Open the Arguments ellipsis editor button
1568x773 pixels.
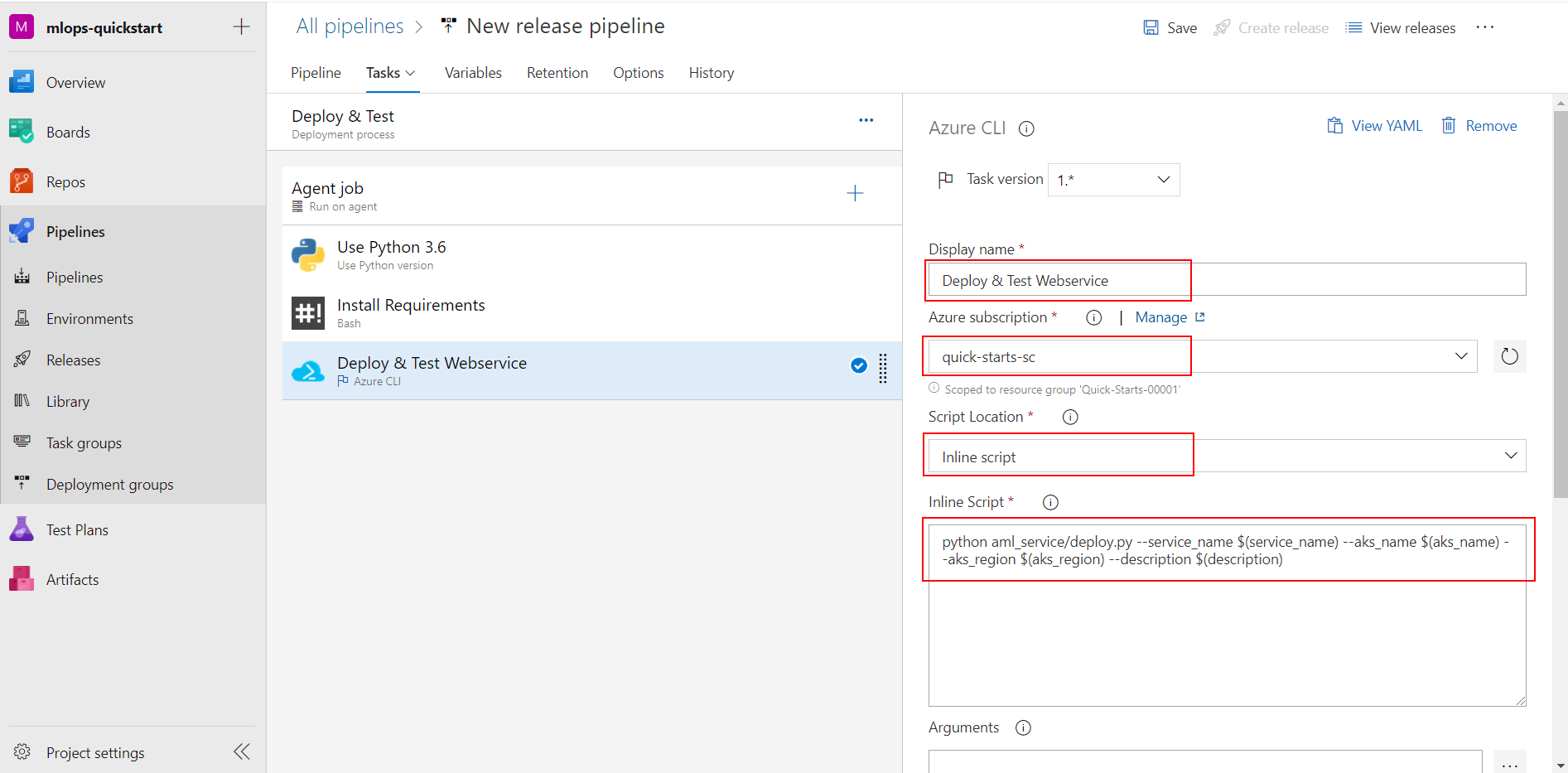click(1509, 762)
